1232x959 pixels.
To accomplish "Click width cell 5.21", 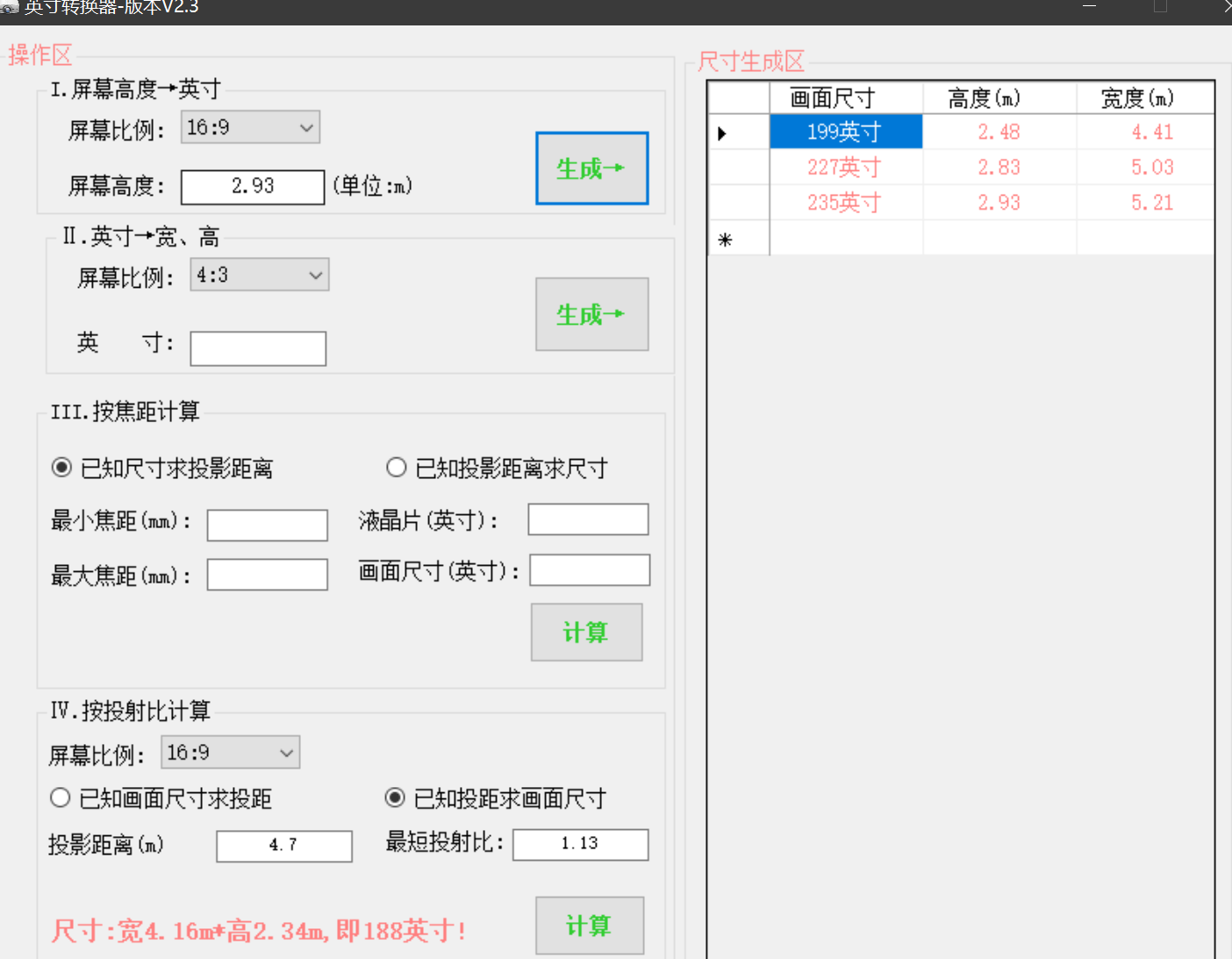I will tap(1145, 202).
